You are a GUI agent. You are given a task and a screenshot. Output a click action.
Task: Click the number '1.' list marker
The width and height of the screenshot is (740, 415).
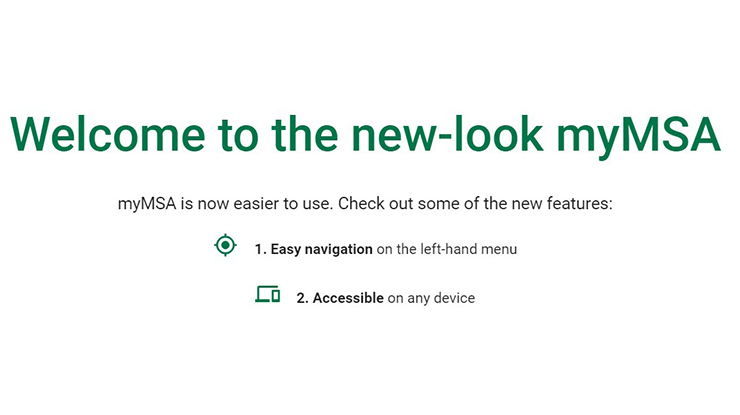[x=261, y=249]
